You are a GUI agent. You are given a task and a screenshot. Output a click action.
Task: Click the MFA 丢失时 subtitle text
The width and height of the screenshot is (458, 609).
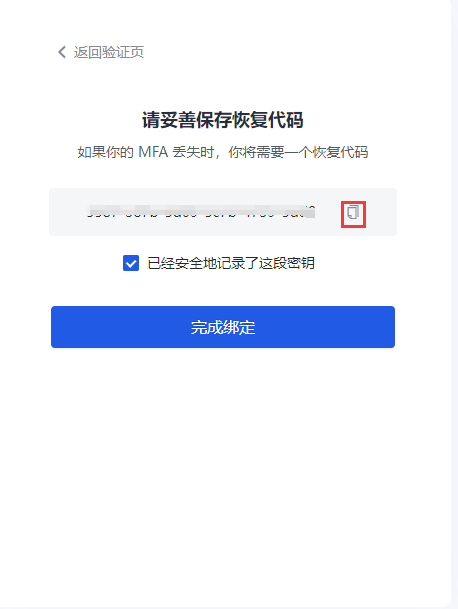(223, 152)
